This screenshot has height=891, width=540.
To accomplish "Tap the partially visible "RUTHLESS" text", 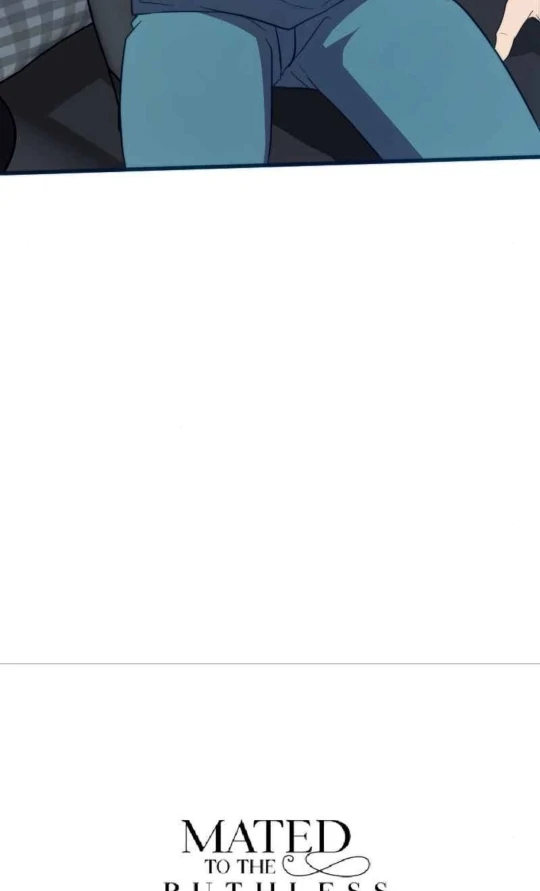I will click(x=276, y=886).
